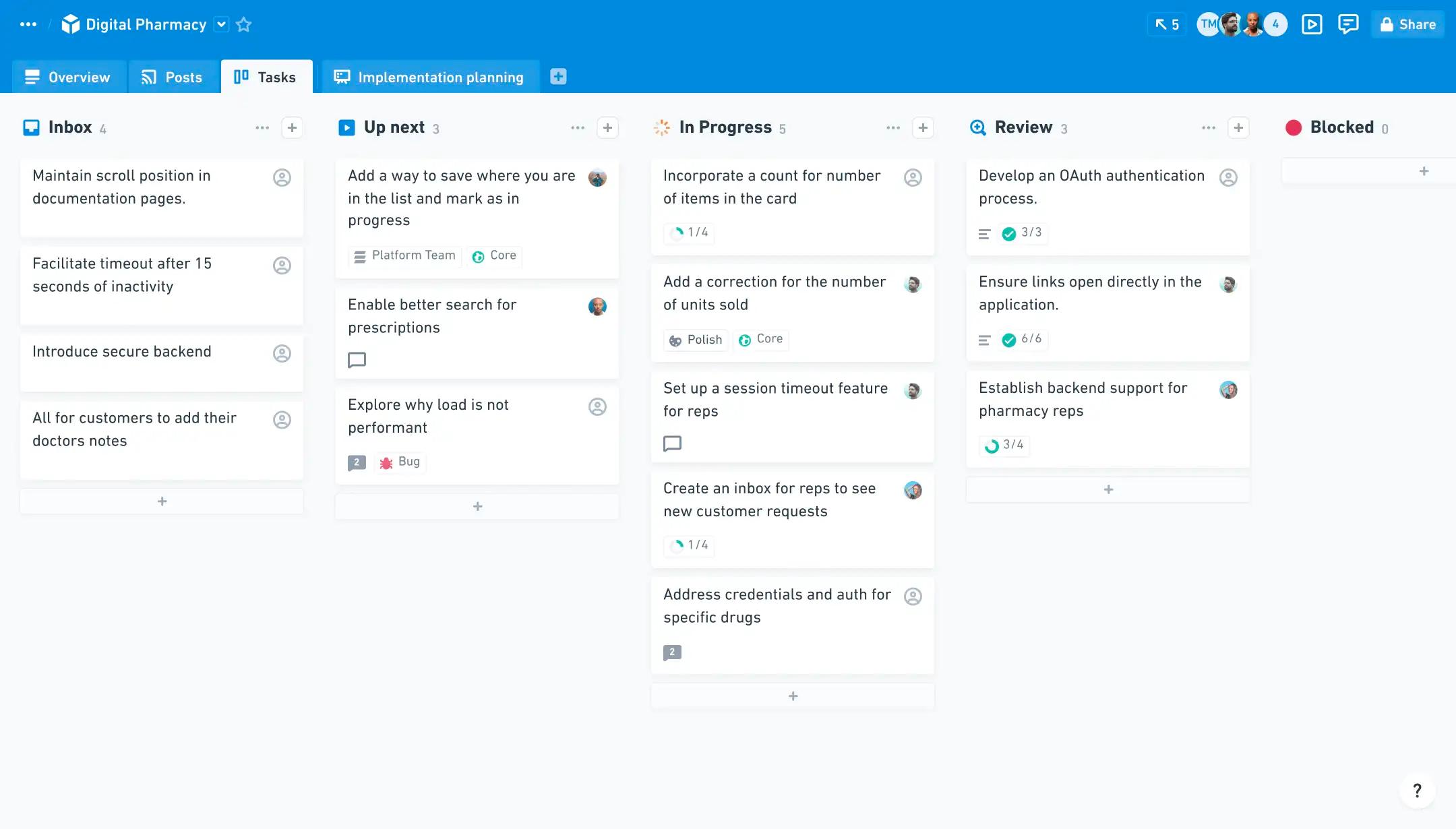This screenshot has width=1456, height=829.
Task: Star the Digital Pharmacy project
Action: coord(244,25)
